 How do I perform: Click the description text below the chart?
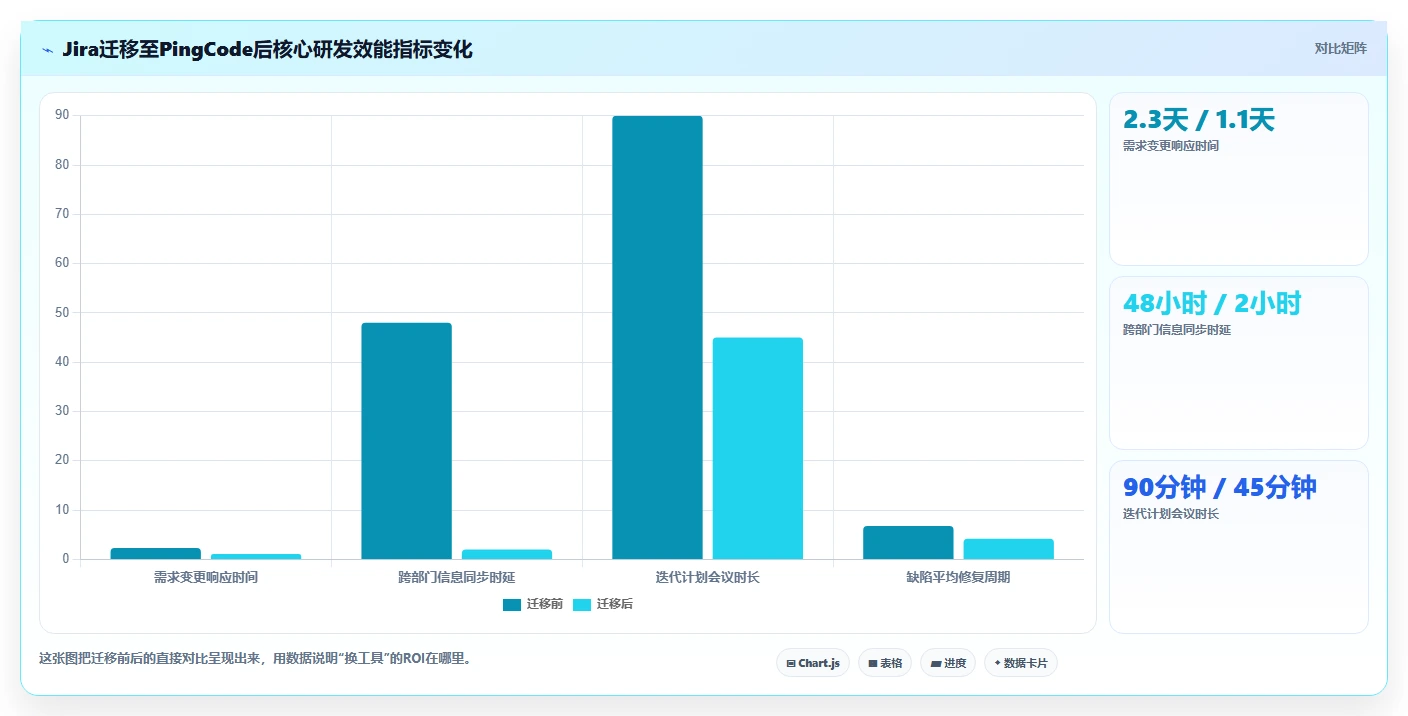coord(255,659)
